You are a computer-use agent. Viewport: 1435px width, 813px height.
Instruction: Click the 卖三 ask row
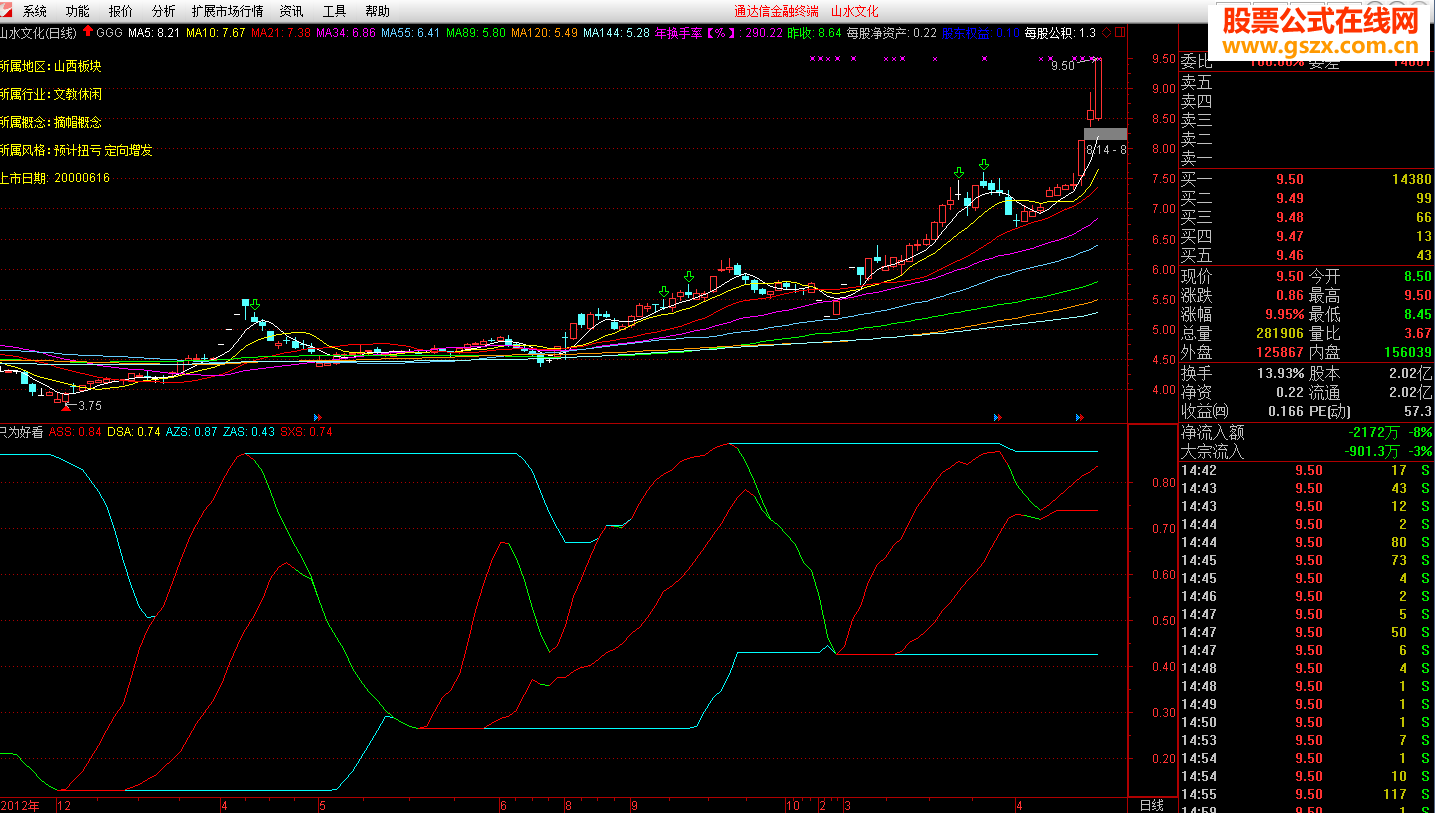click(x=1306, y=120)
